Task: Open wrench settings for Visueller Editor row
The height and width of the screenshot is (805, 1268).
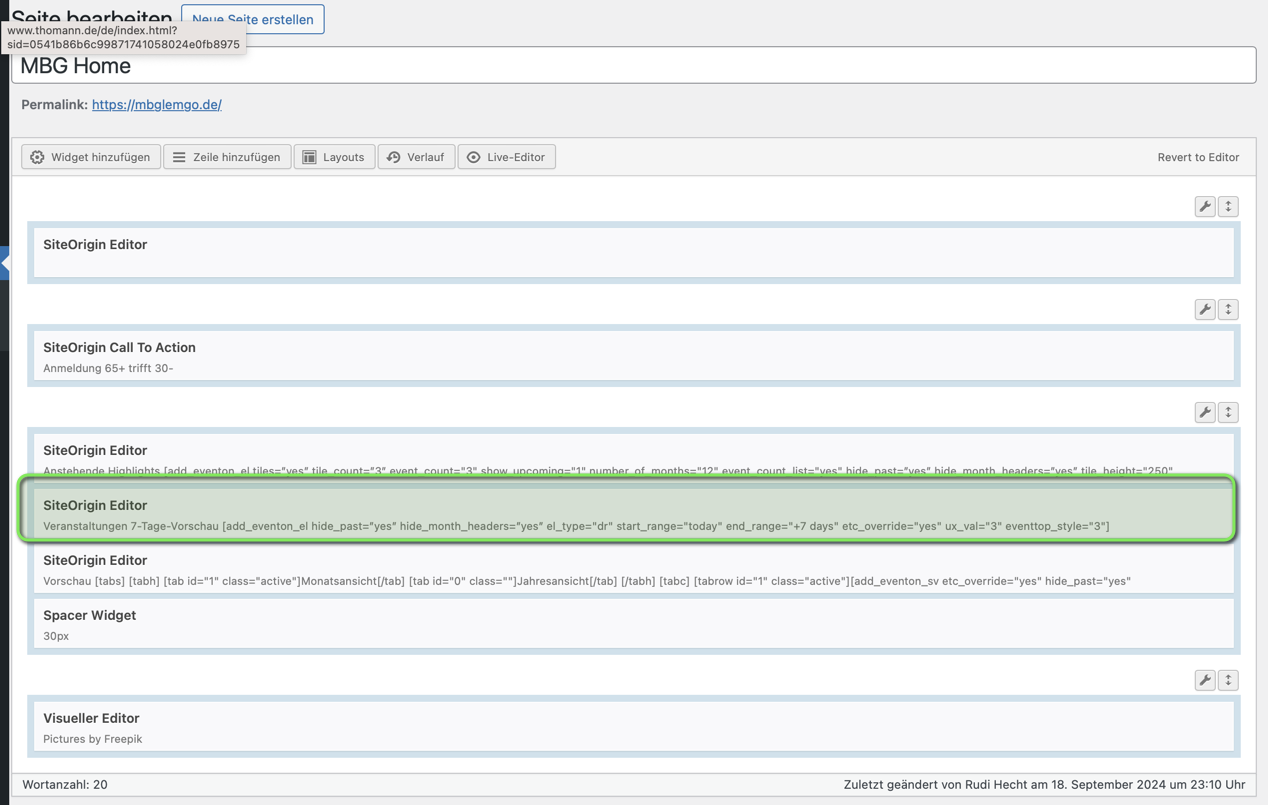Action: pos(1205,680)
